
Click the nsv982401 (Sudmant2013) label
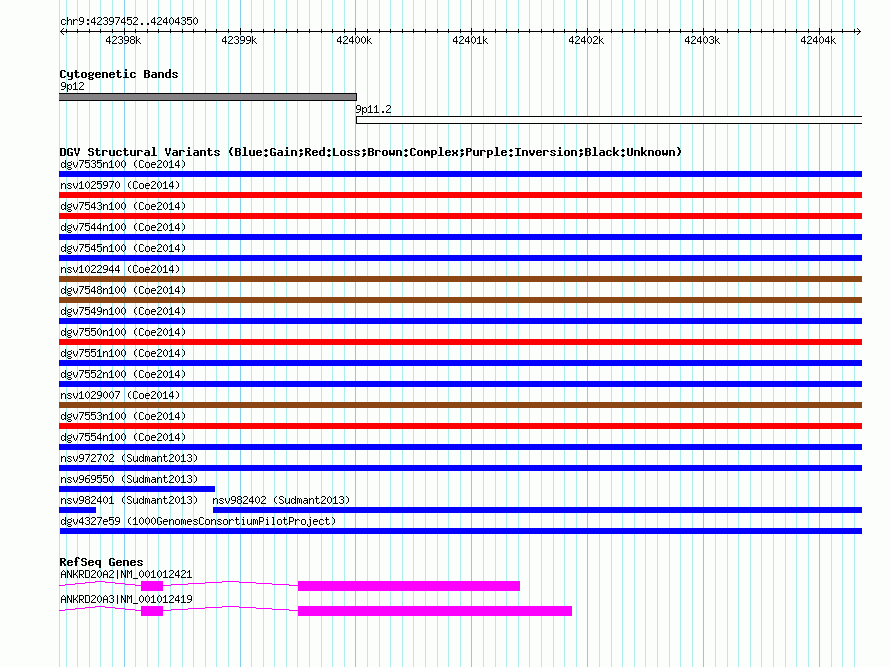129,500
